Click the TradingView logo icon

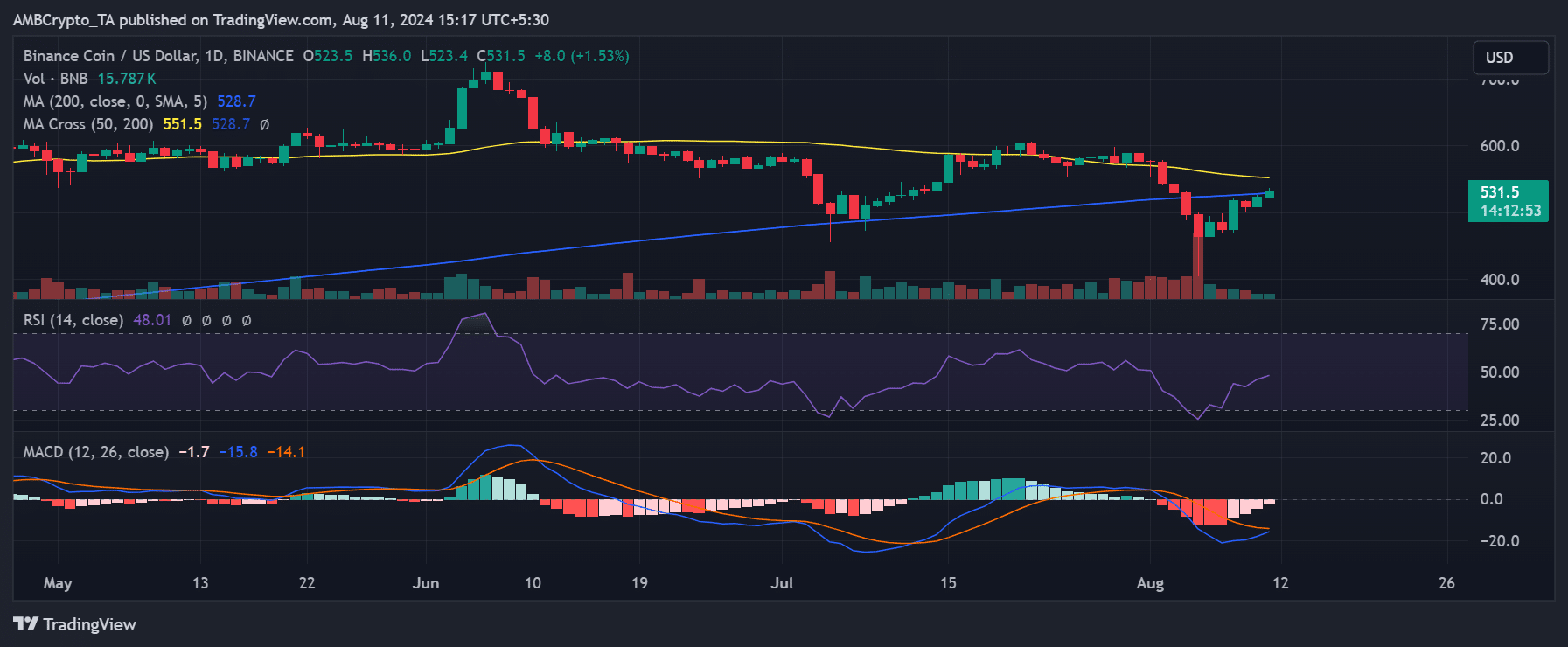[x=26, y=624]
